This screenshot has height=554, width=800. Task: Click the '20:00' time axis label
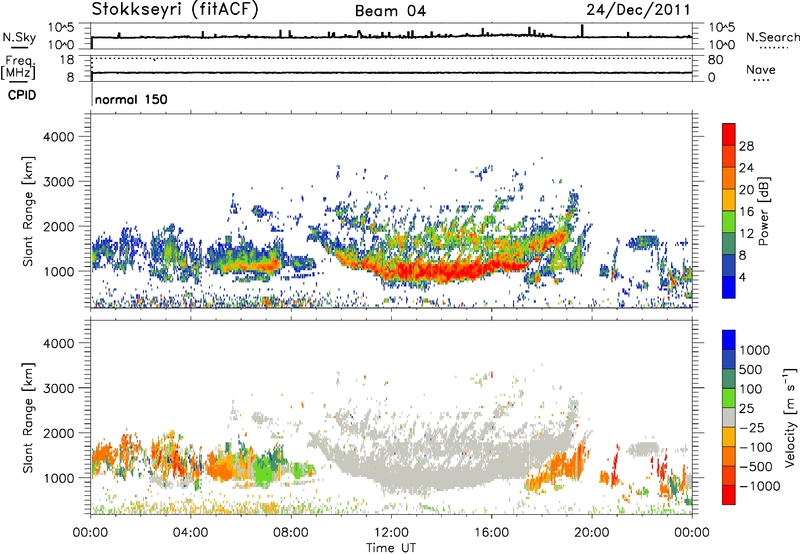pyautogui.click(x=591, y=533)
